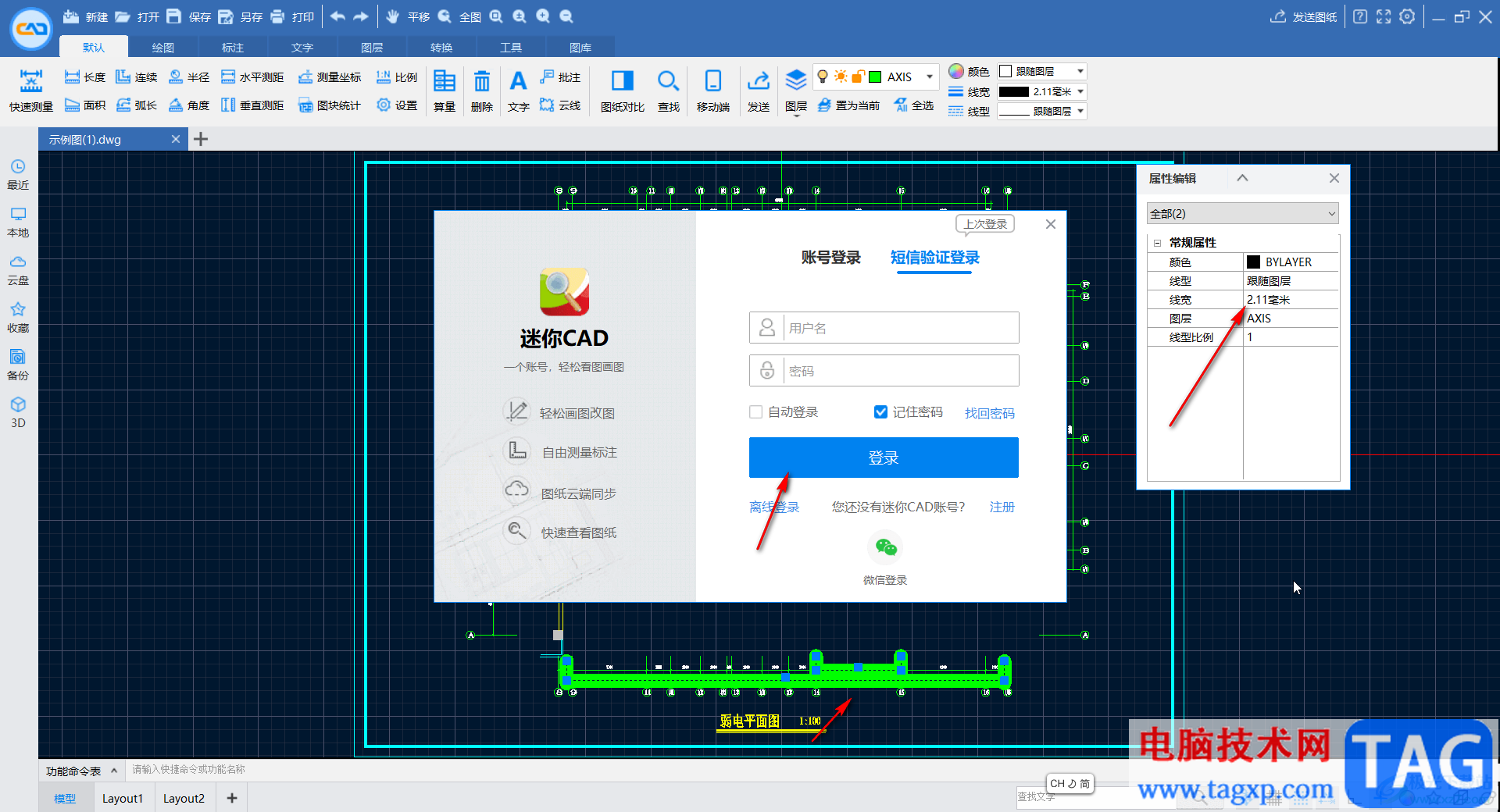Click the 算量 quantity calculation icon

[445, 91]
